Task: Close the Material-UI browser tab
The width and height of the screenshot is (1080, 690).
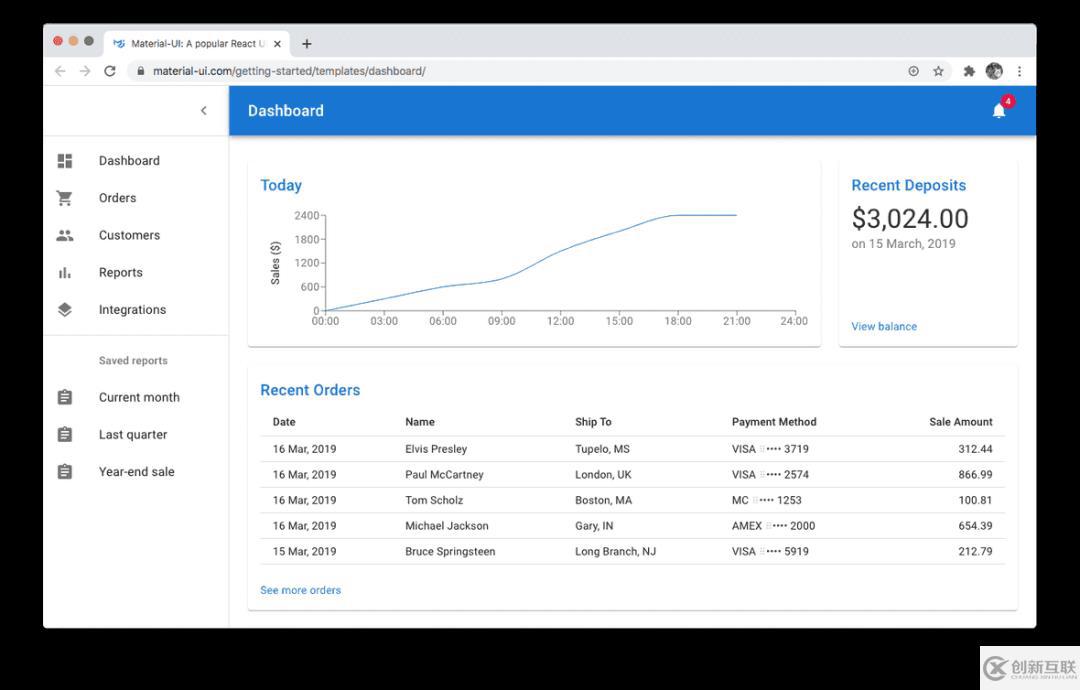Action: pos(277,44)
